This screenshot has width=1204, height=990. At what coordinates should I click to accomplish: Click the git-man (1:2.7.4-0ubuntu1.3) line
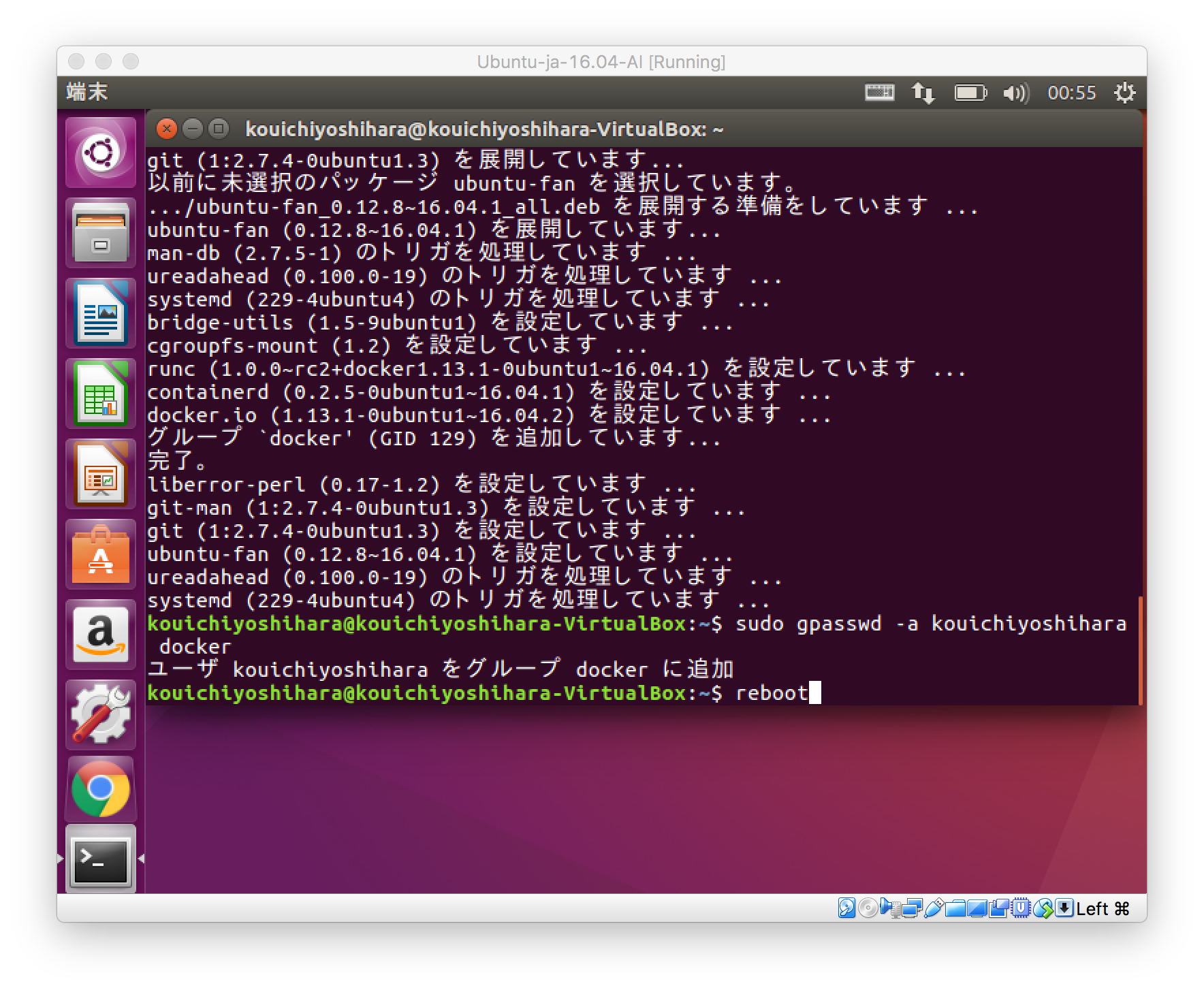(446, 507)
